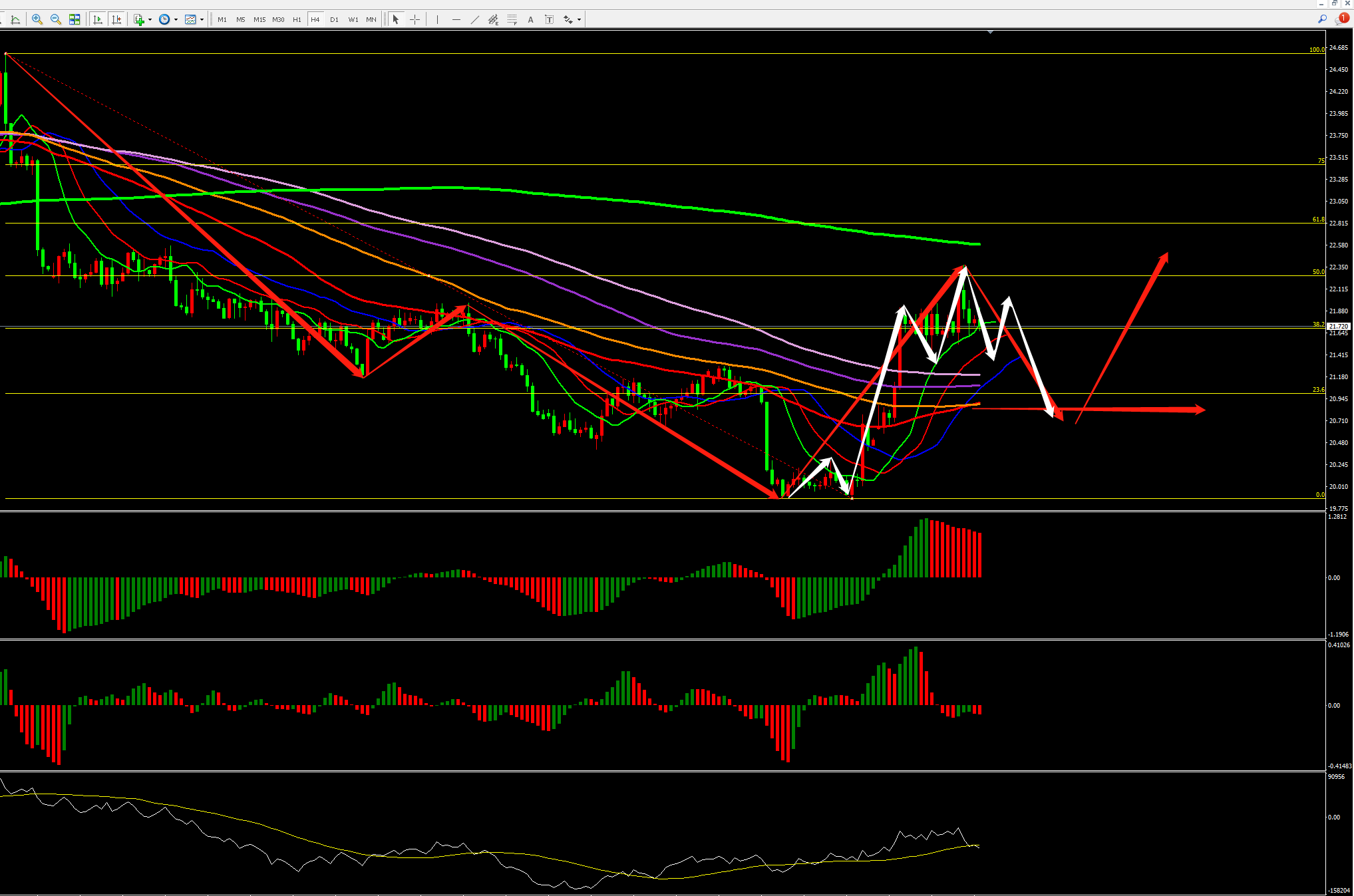Open the chart templates dropdown
Viewport: 1354px width, 896px height.
pyautogui.click(x=202, y=19)
